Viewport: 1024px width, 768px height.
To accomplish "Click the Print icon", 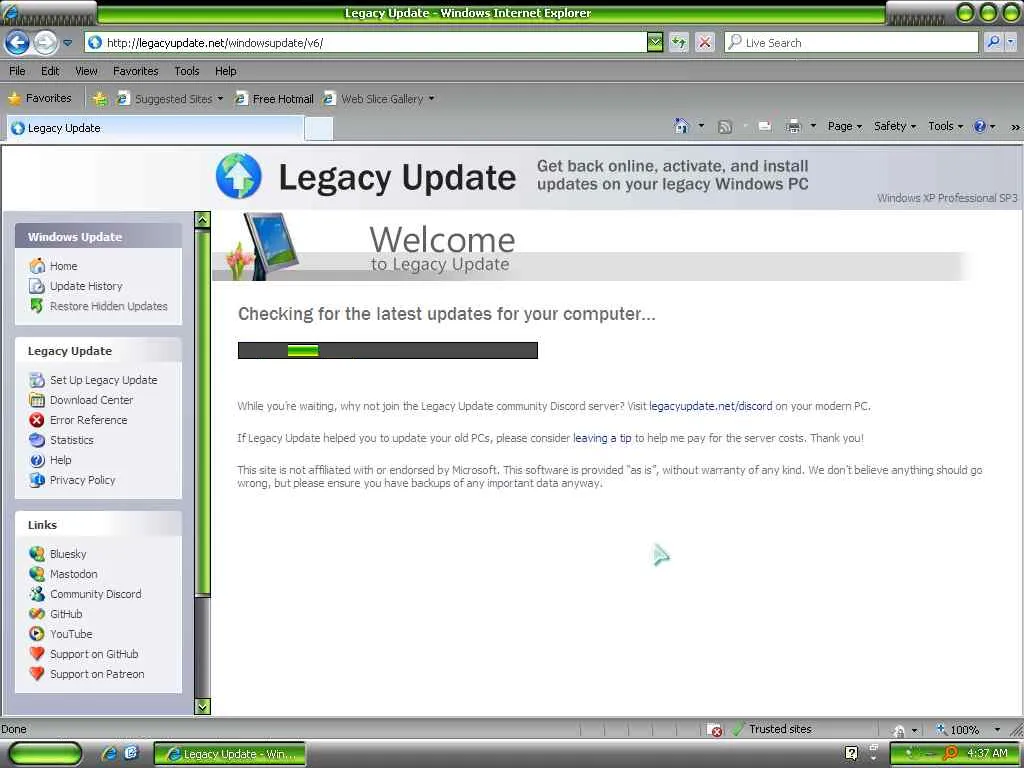I will (793, 126).
